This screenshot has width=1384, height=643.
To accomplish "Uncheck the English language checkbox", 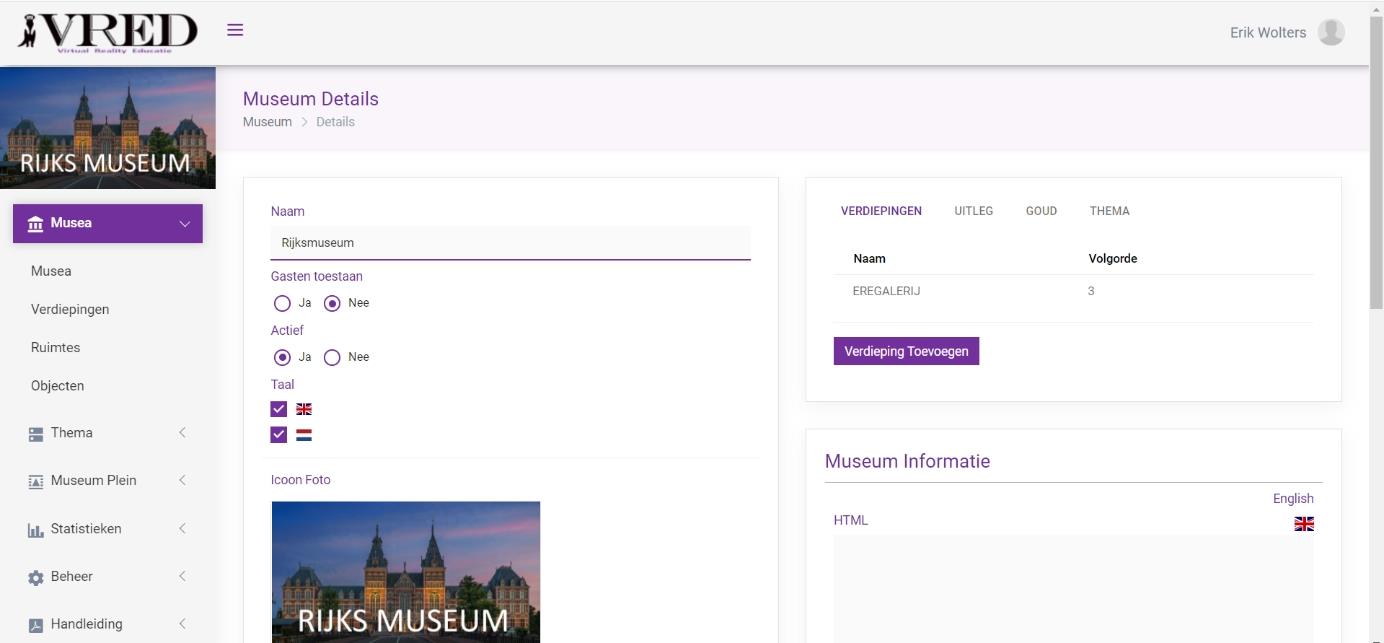I will tap(279, 409).
